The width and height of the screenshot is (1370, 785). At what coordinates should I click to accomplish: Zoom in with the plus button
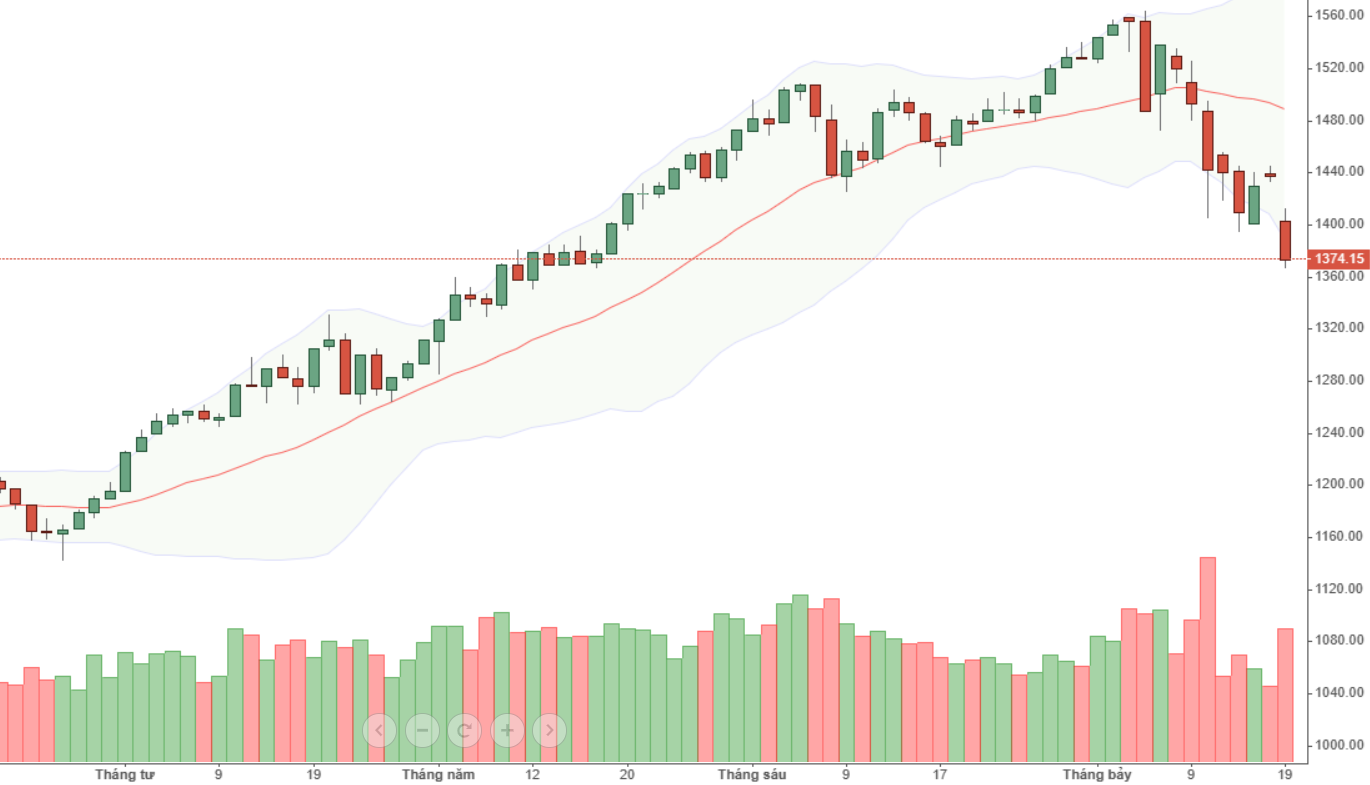point(507,730)
